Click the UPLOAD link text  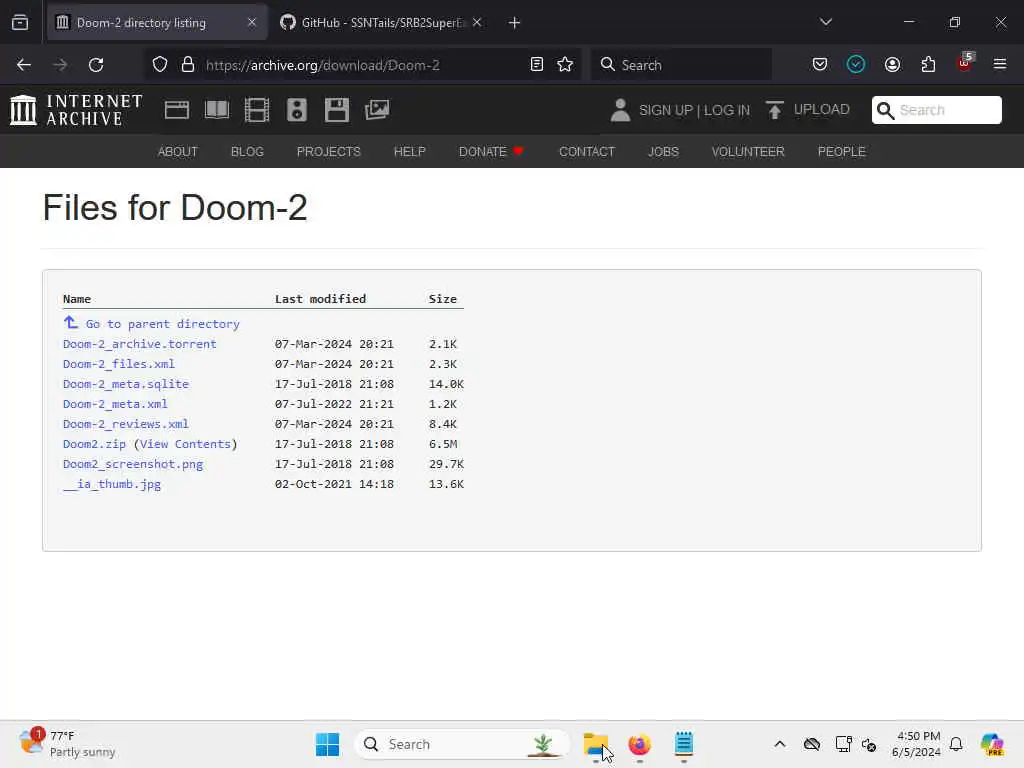pos(822,110)
